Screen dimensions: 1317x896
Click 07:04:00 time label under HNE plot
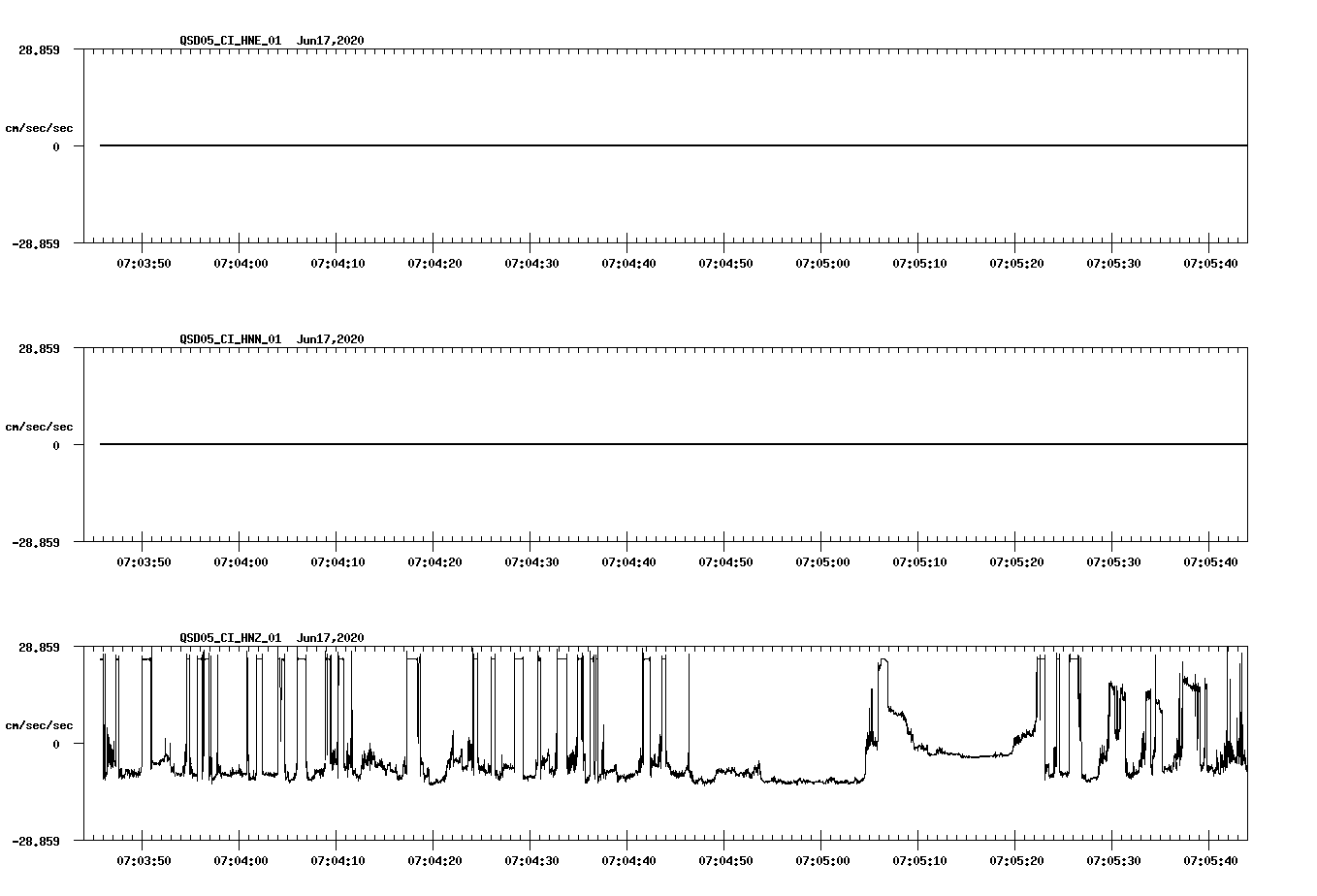tap(241, 264)
